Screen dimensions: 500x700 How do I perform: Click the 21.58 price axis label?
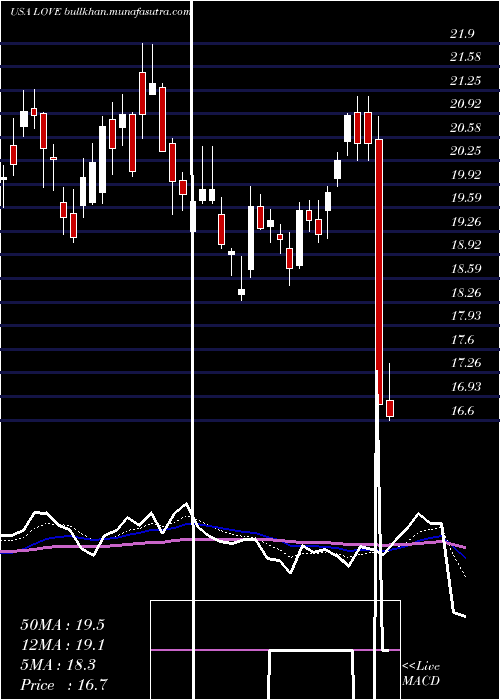pos(466,57)
